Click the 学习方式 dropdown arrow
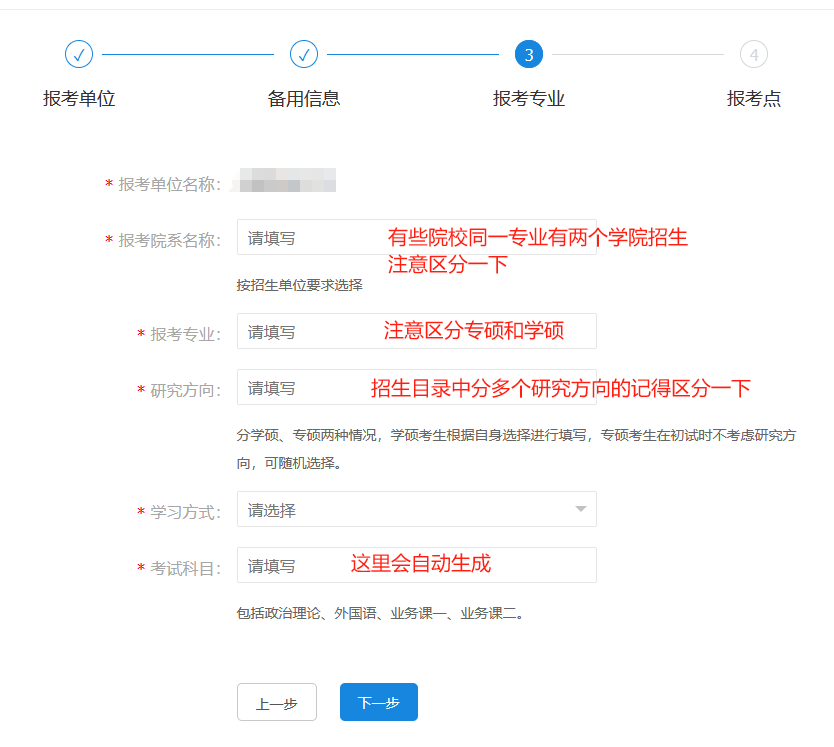The image size is (834, 747). pyautogui.click(x=580, y=510)
